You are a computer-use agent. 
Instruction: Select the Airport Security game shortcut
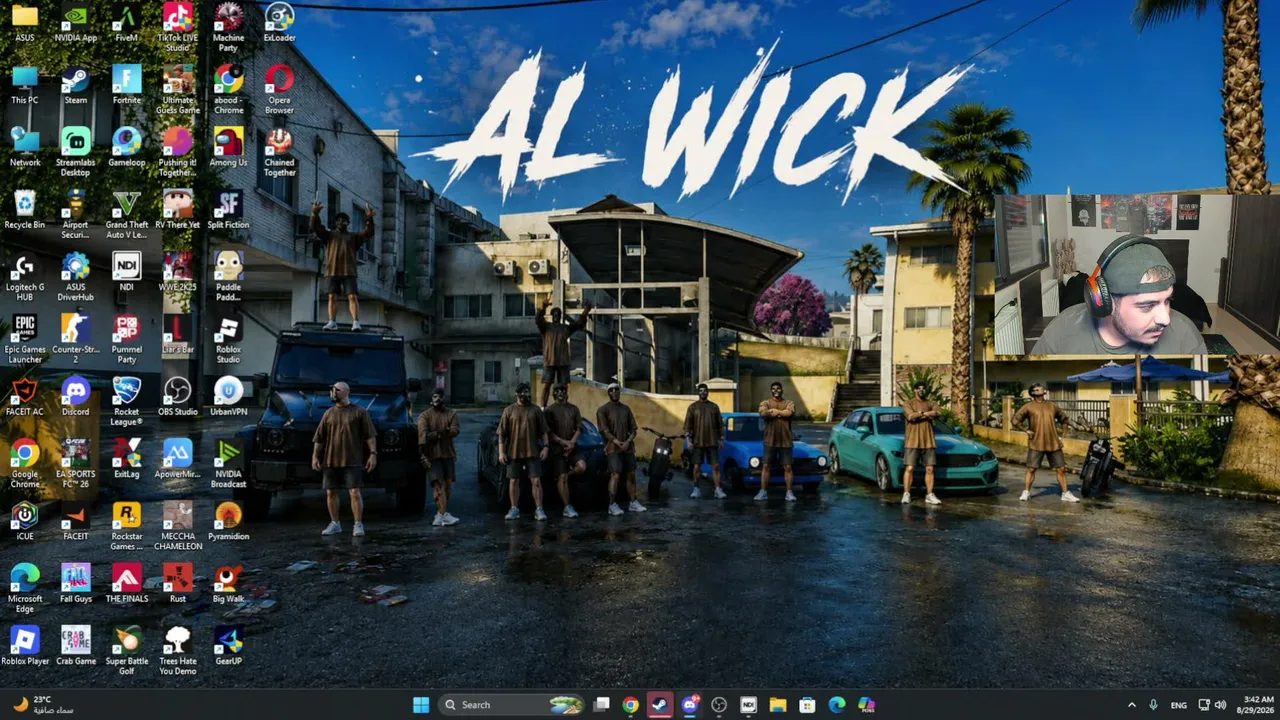76,214
